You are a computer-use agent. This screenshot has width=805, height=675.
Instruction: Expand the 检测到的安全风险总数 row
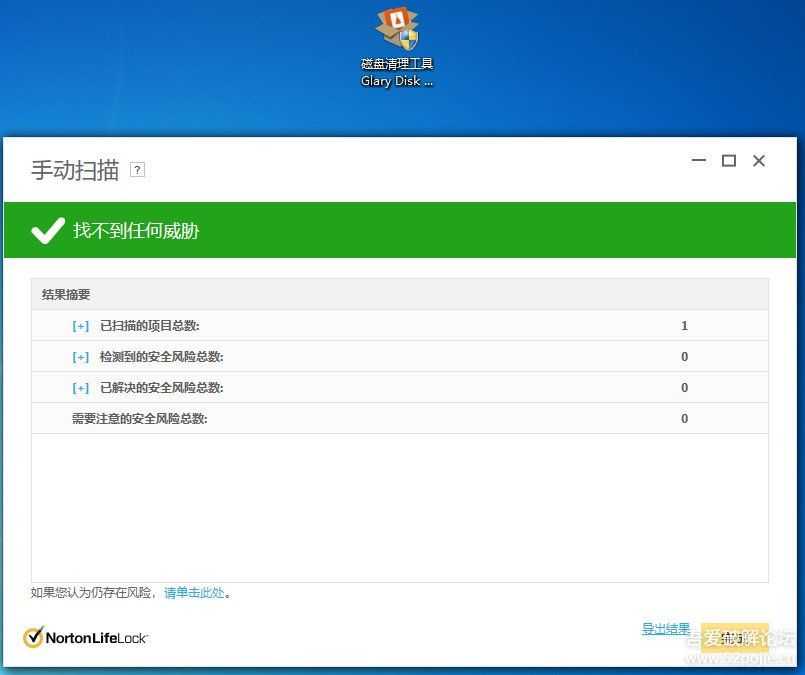tap(80, 356)
